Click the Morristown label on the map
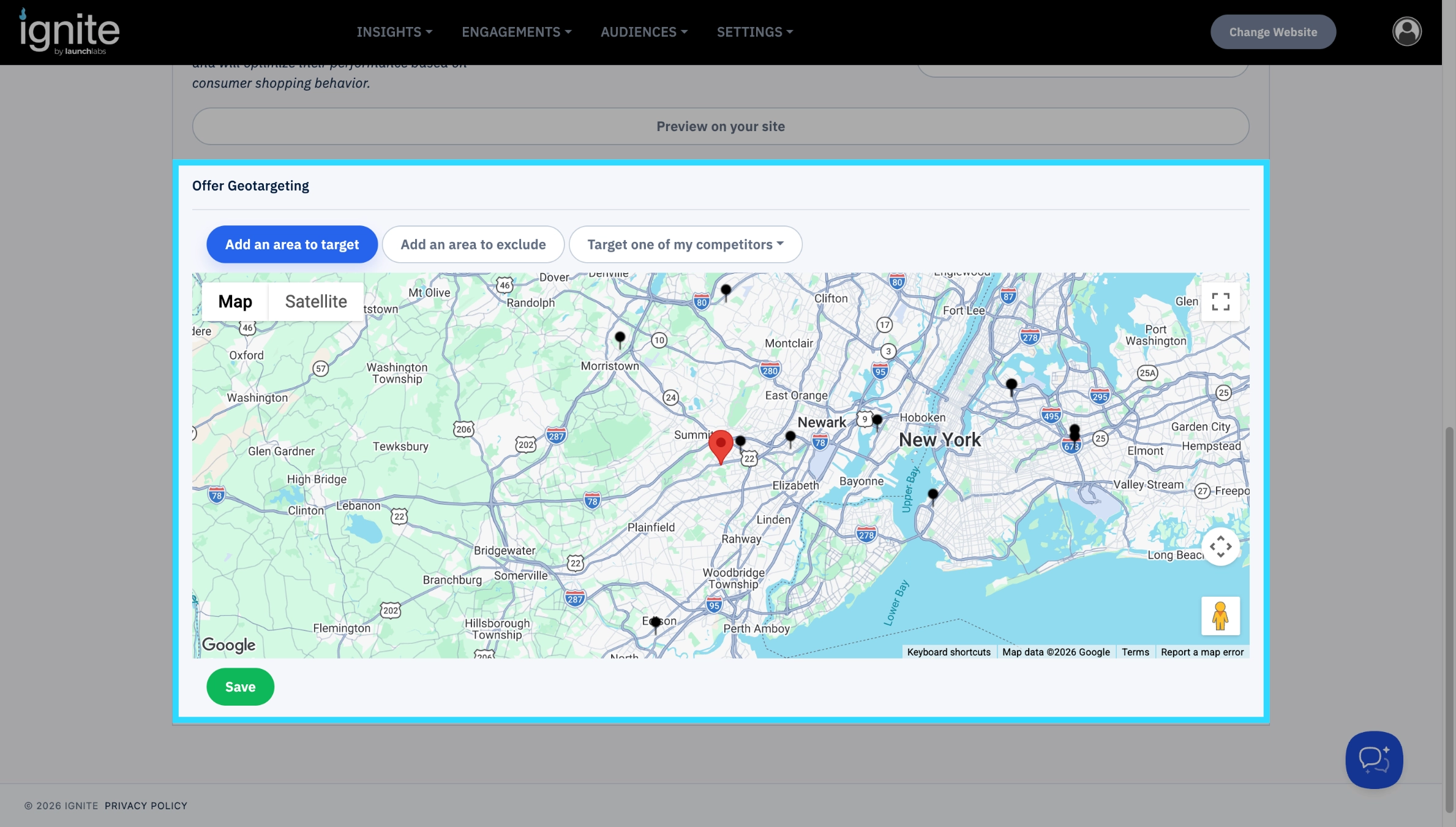The image size is (1456, 827). pyautogui.click(x=610, y=366)
